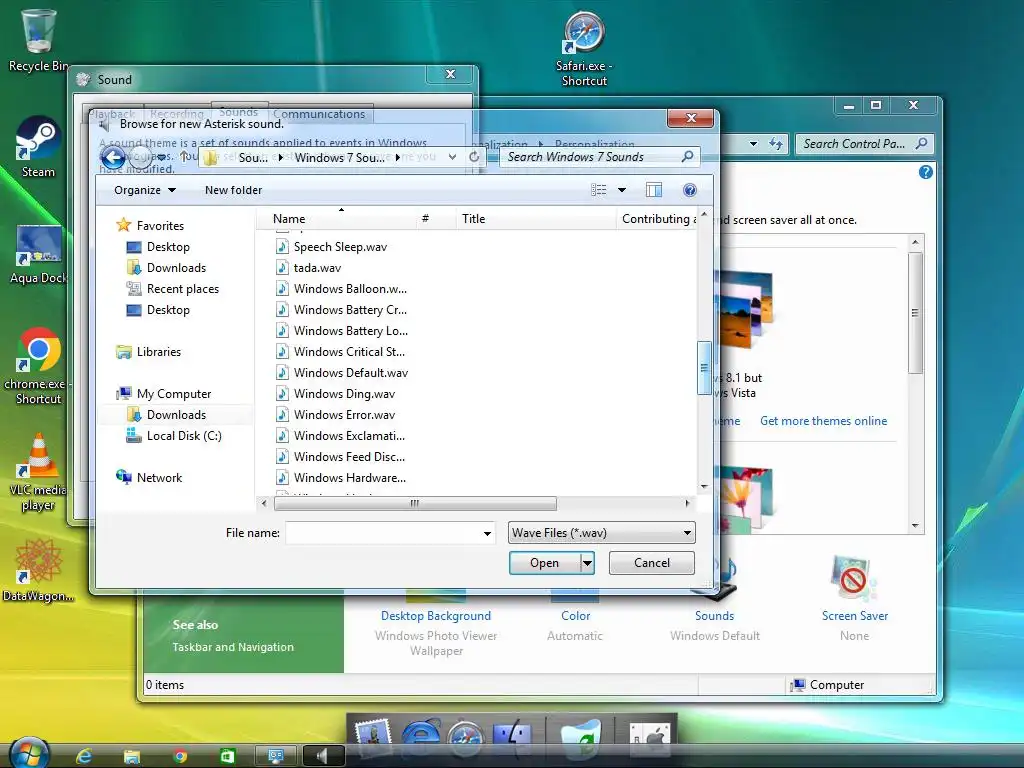Viewport: 1024px width, 768px height.
Task: Click the Cancel button
Action: [652, 563]
